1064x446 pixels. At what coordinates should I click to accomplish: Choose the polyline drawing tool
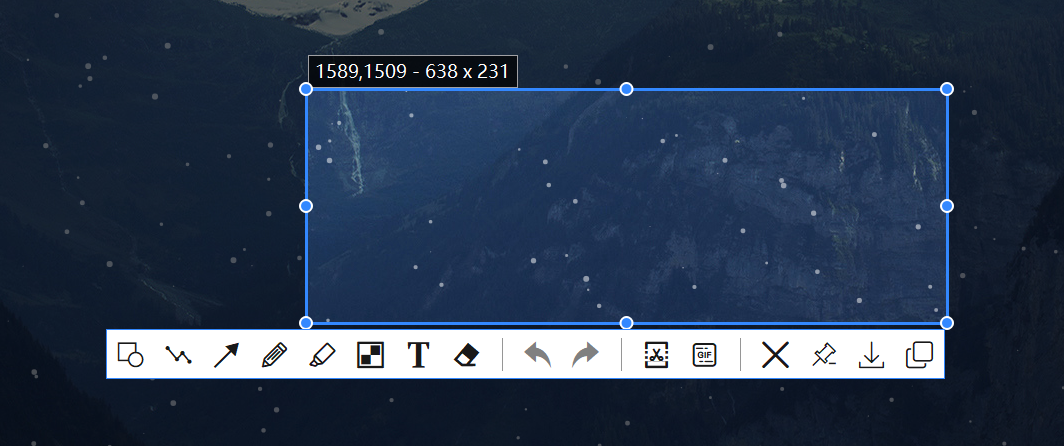pos(178,354)
